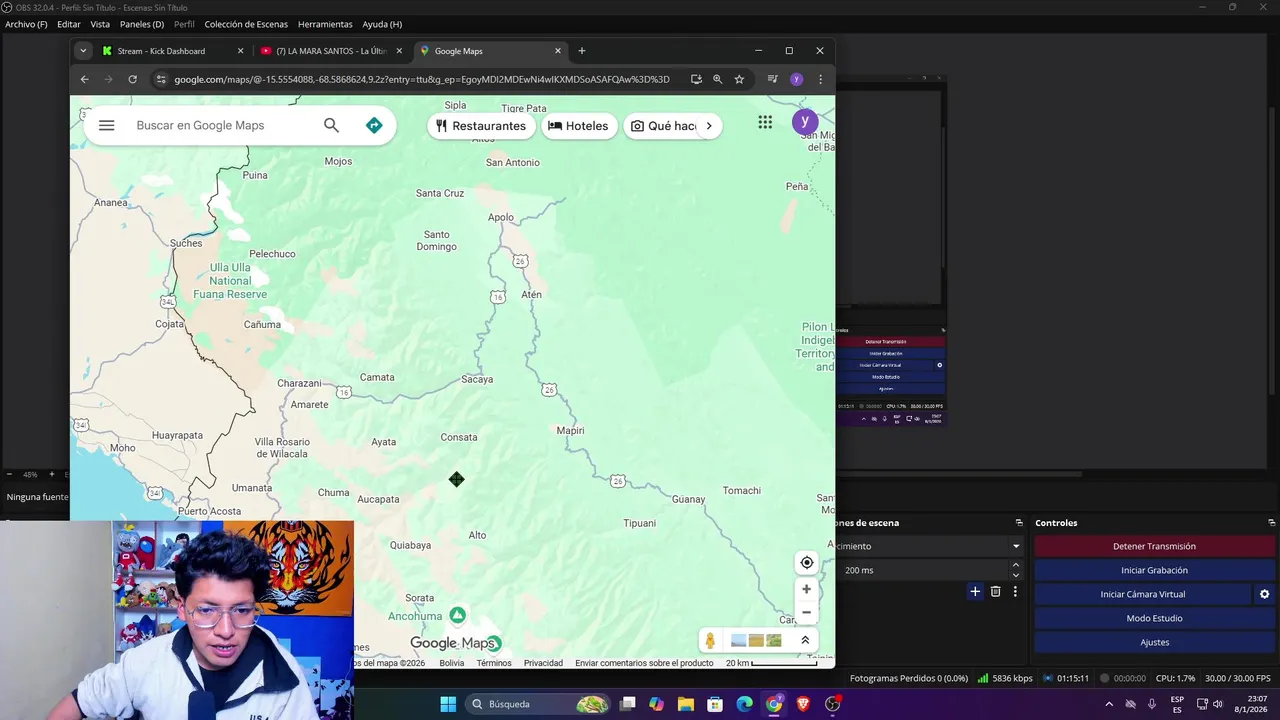
Task: Zoom in on the map
Action: (806, 589)
